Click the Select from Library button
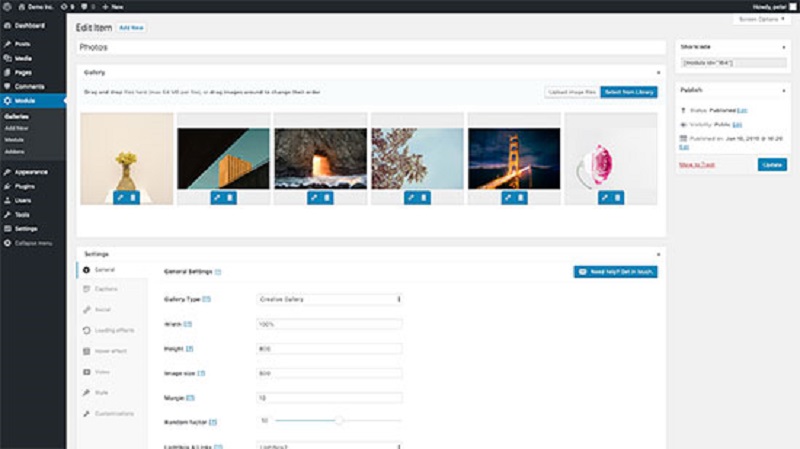The height and width of the screenshot is (449, 800). (x=629, y=92)
